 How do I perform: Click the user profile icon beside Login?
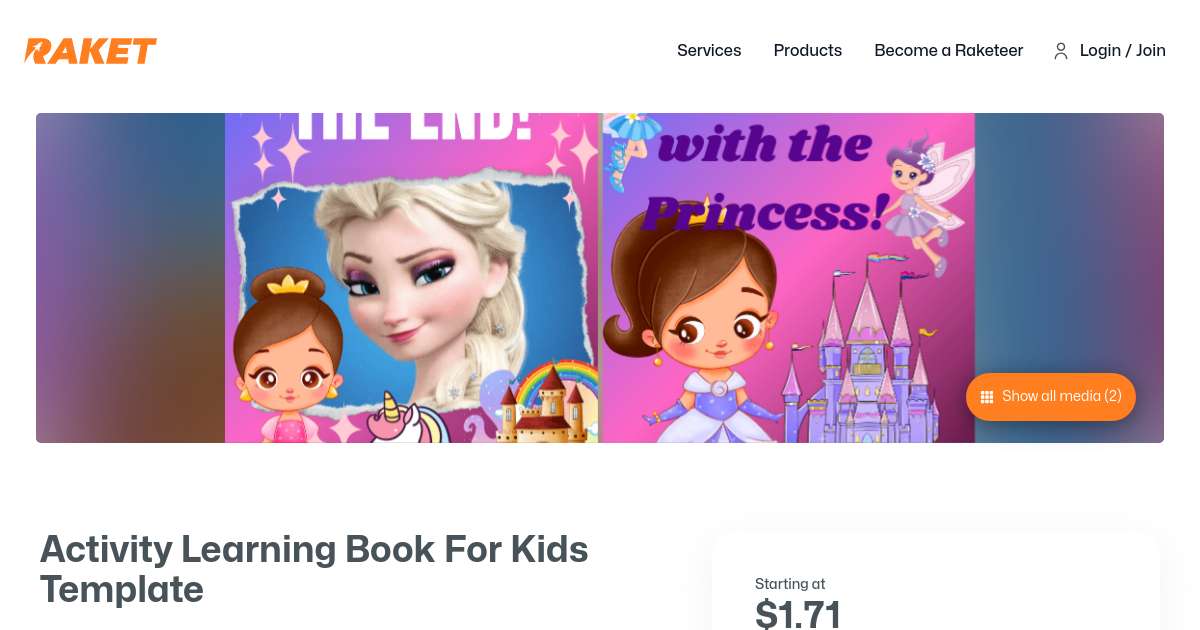(1061, 51)
